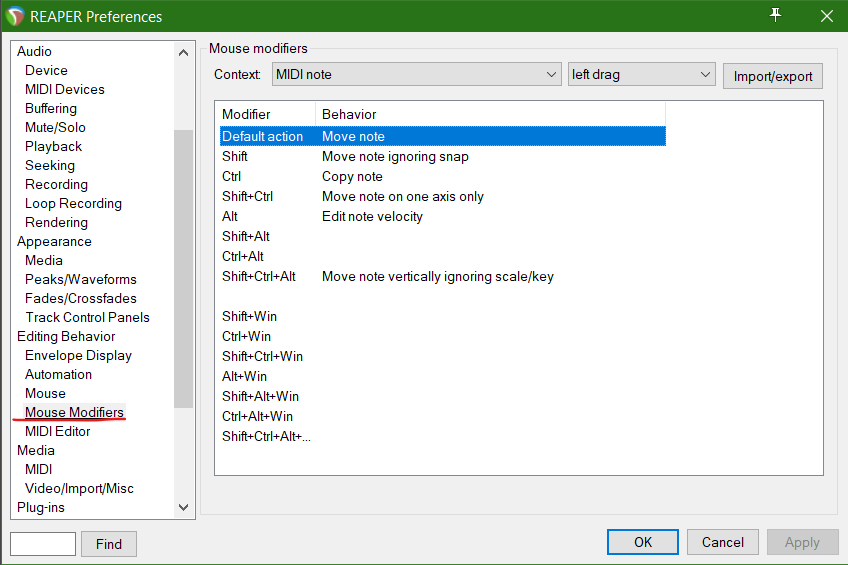This screenshot has width=848, height=565.
Task: Click the category list scroll-down arrow
Action: (x=183, y=507)
